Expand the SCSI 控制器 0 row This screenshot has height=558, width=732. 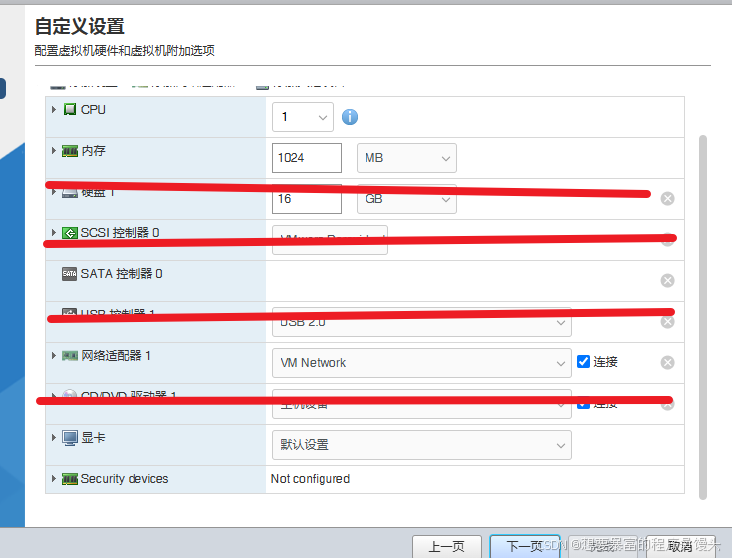tap(54, 232)
